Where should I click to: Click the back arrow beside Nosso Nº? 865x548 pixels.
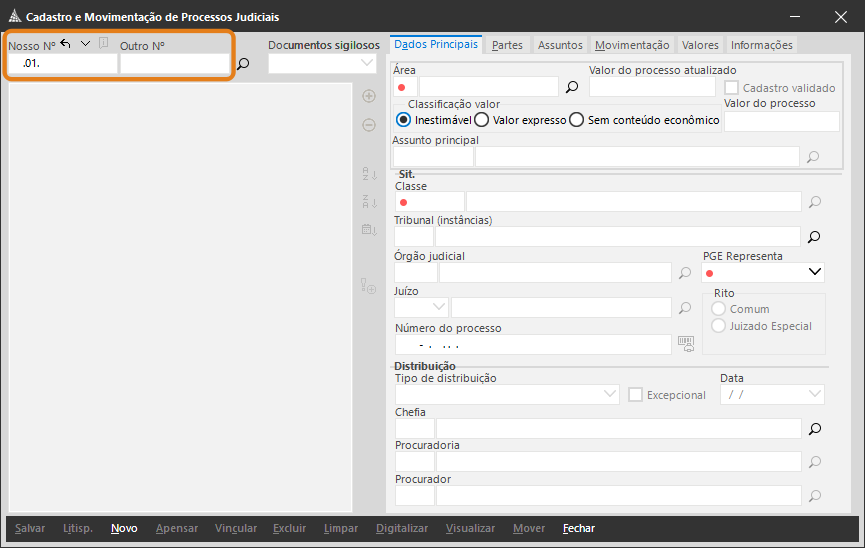tap(66, 43)
